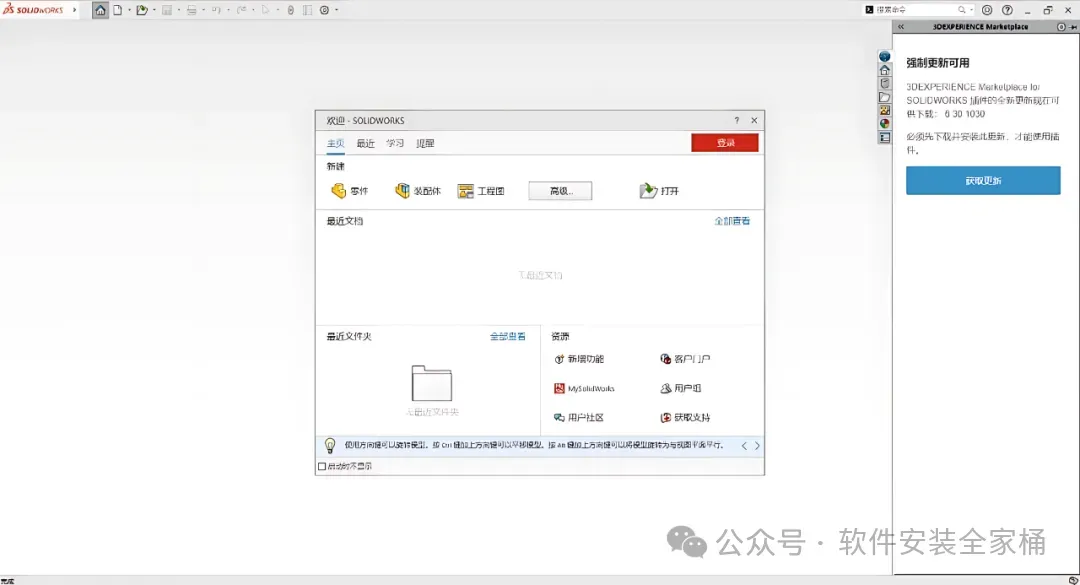Open File Explorer folder tab in task pane
1080x585 pixels.
(x=884, y=97)
